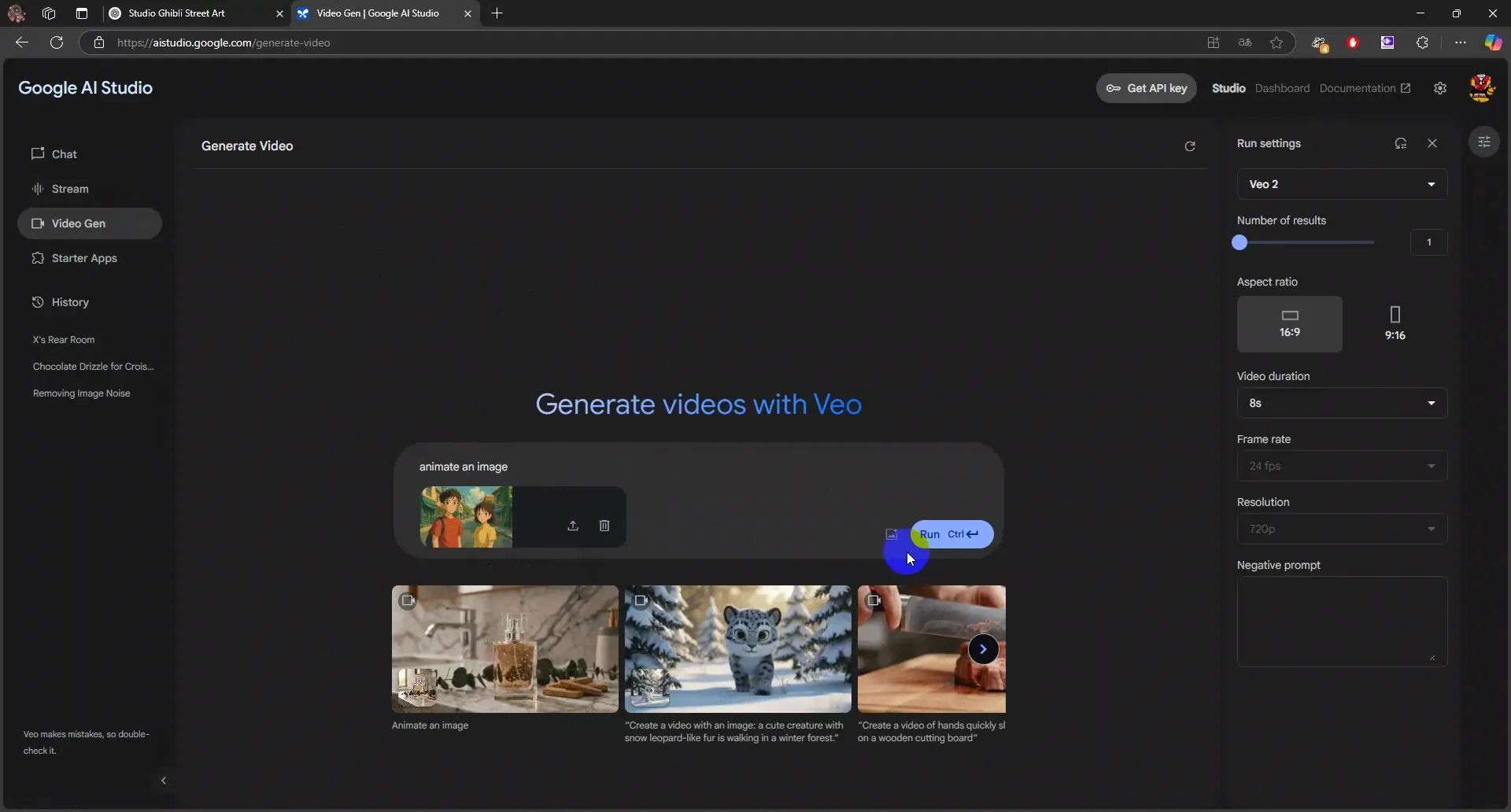Open Removing Image Noise history entry
1511x812 pixels.
pyautogui.click(x=82, y=393)
